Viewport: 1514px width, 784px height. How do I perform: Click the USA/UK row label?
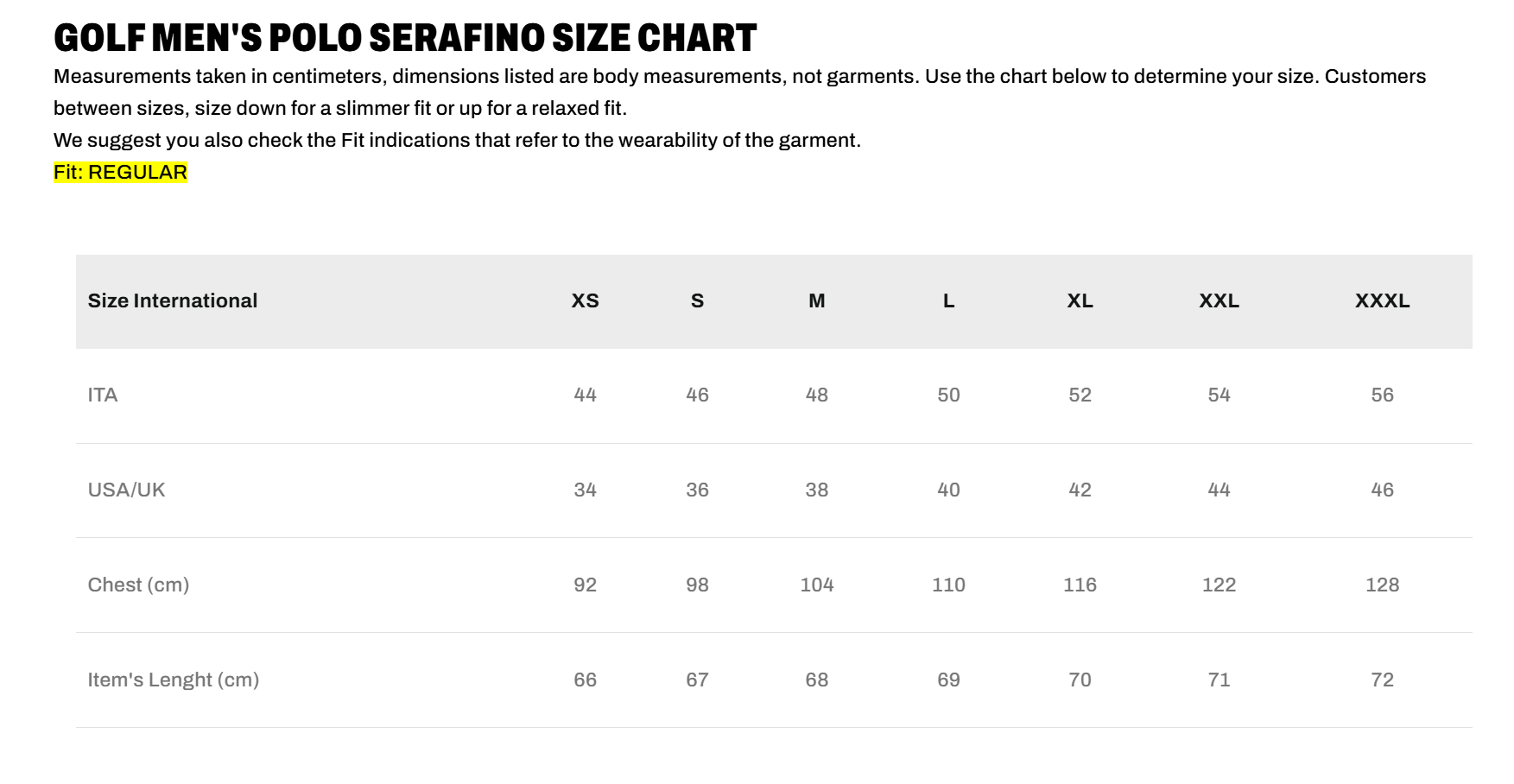[126, 490]
